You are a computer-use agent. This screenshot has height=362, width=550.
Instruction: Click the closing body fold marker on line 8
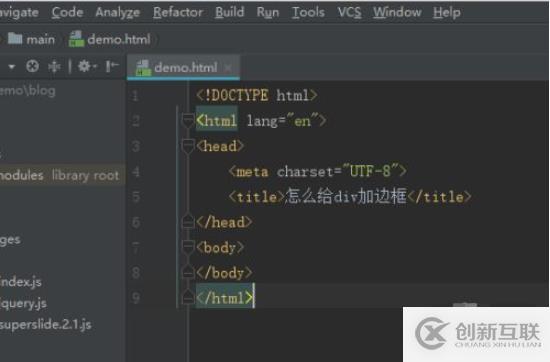[188, 273]
